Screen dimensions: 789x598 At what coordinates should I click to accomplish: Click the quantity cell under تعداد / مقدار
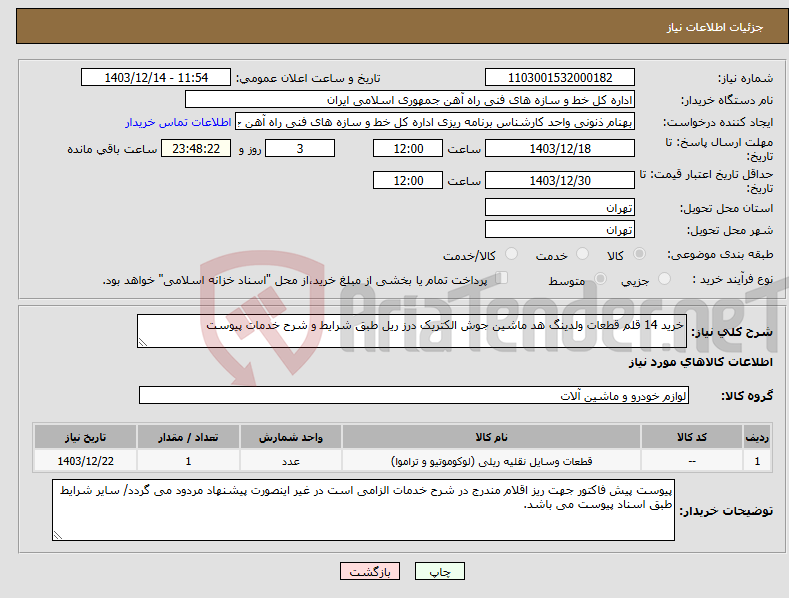[x=188, y=461]
